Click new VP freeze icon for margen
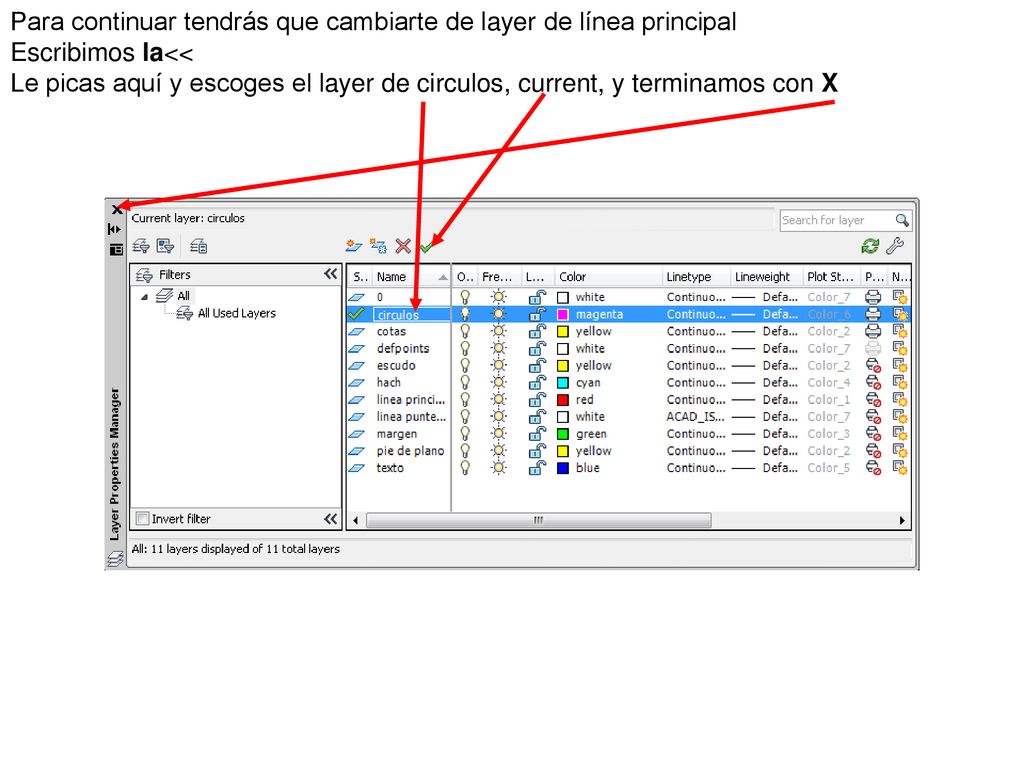Viewport: 1024px width, 768px height. pos(900,434)
